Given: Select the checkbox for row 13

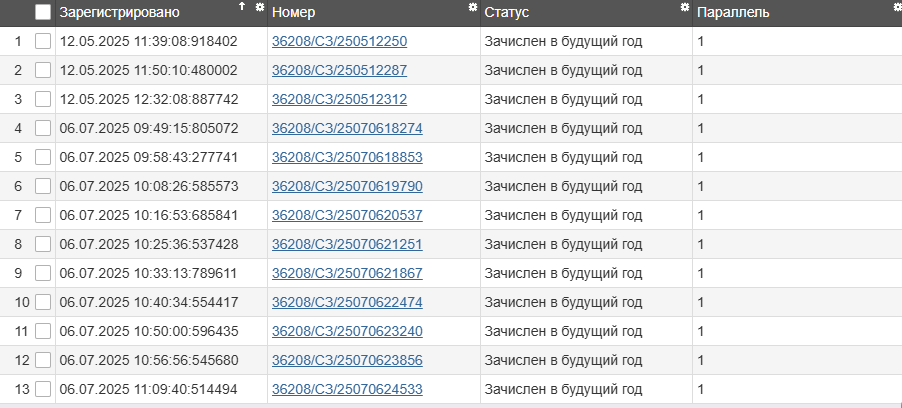Looking at the screenshot, I should [x=43, y=389].
